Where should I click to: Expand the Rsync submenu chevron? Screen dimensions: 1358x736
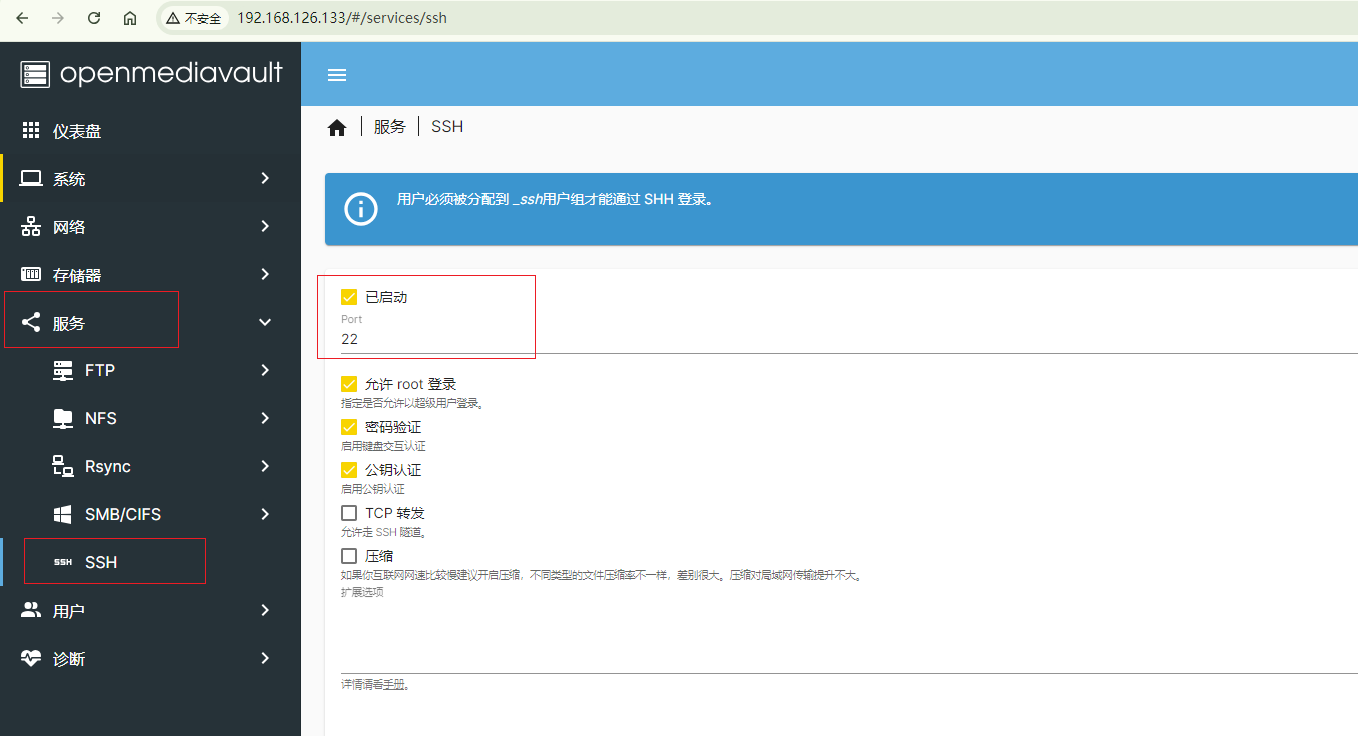(265, 466)
